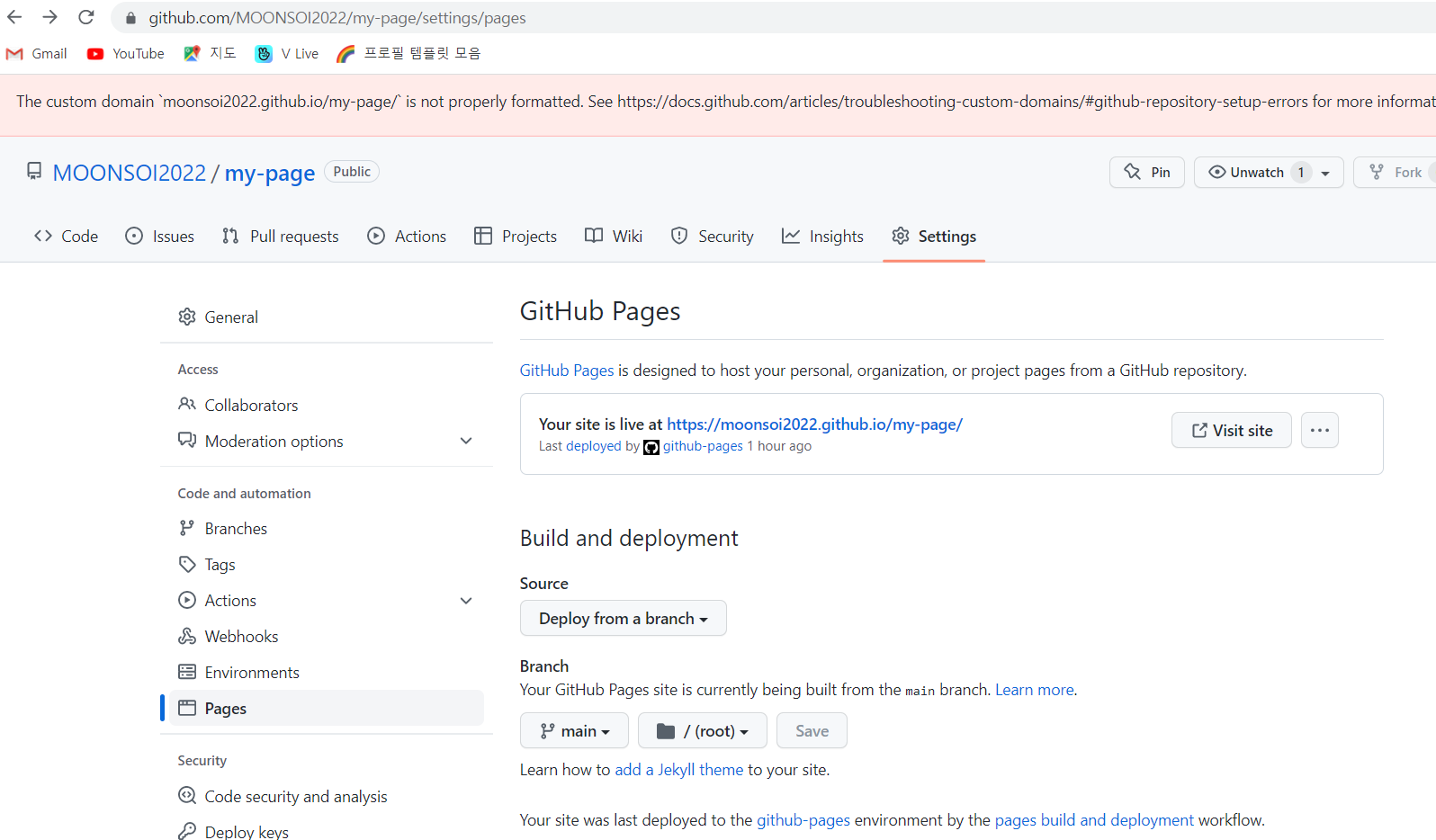
Task: Click the Save button
Action: (x=812, y=730)
